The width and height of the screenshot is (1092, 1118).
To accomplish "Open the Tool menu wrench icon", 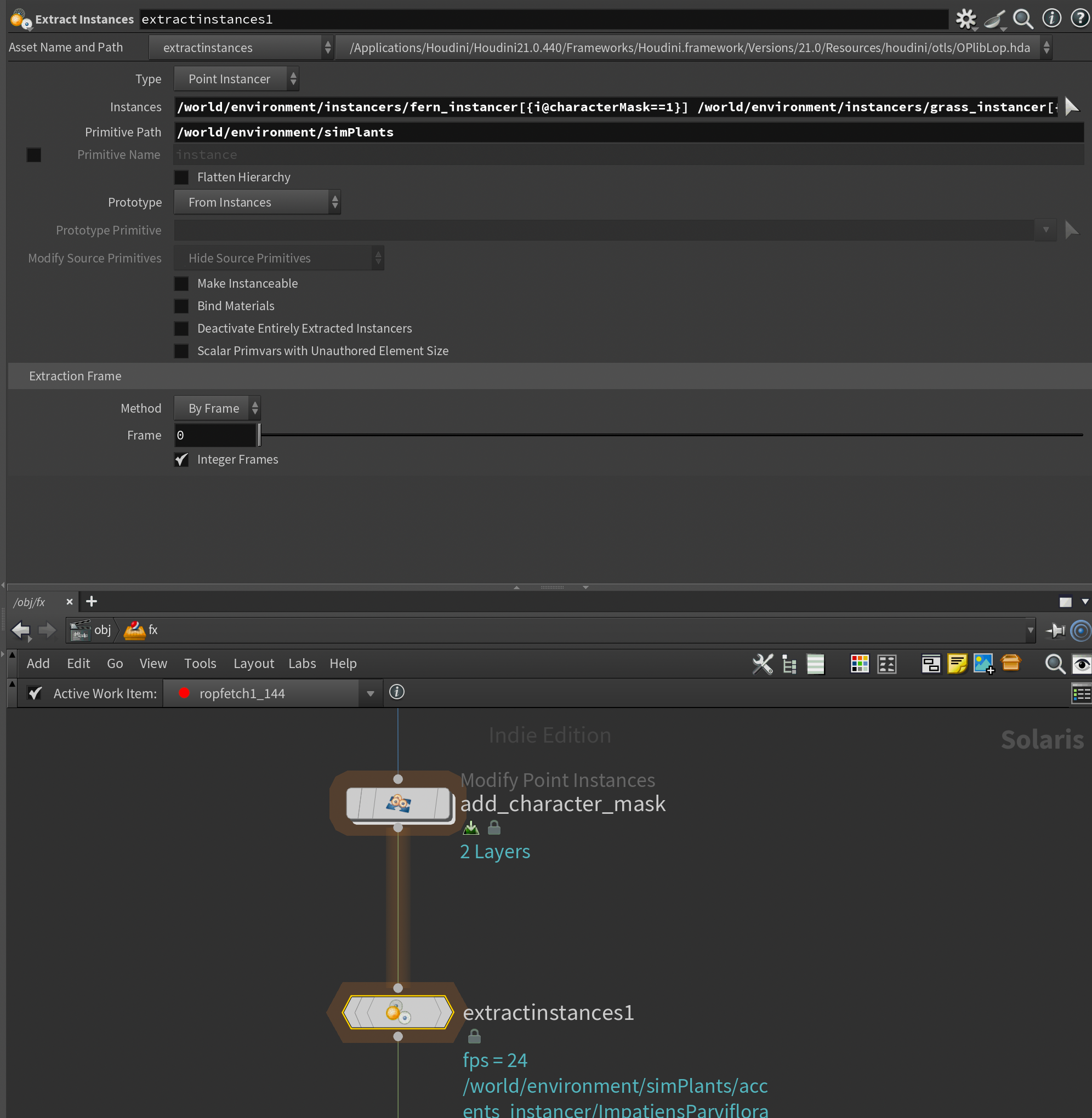I will [762, 664].
